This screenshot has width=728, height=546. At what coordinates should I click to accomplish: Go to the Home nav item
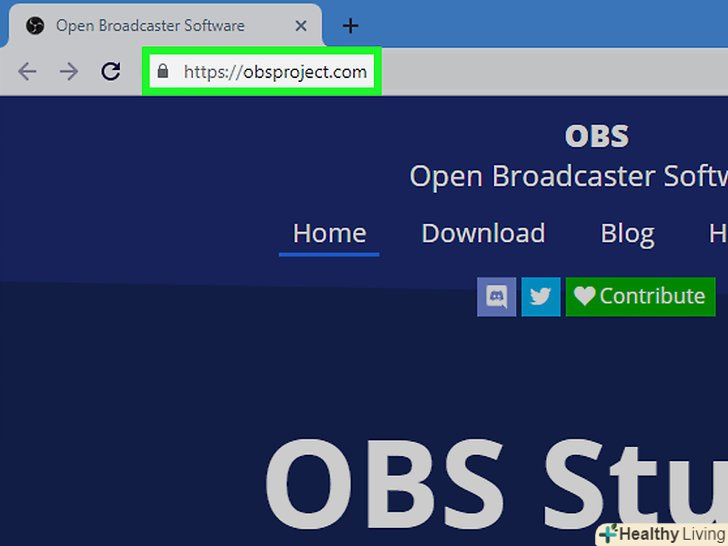[329, 234]
